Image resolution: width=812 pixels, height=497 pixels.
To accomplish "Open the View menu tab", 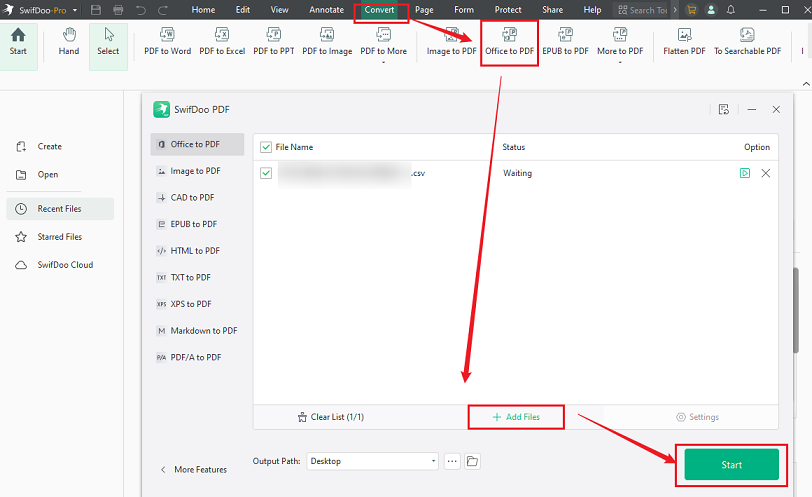I will click(x=279, y=10).
